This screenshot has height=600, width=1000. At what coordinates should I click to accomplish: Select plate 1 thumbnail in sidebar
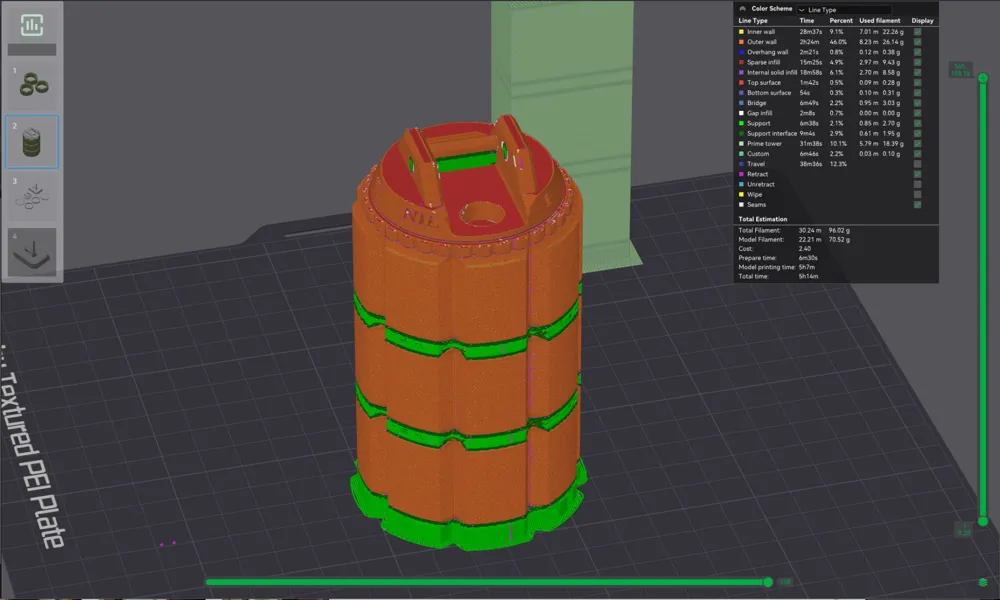(x=35, y=85)
